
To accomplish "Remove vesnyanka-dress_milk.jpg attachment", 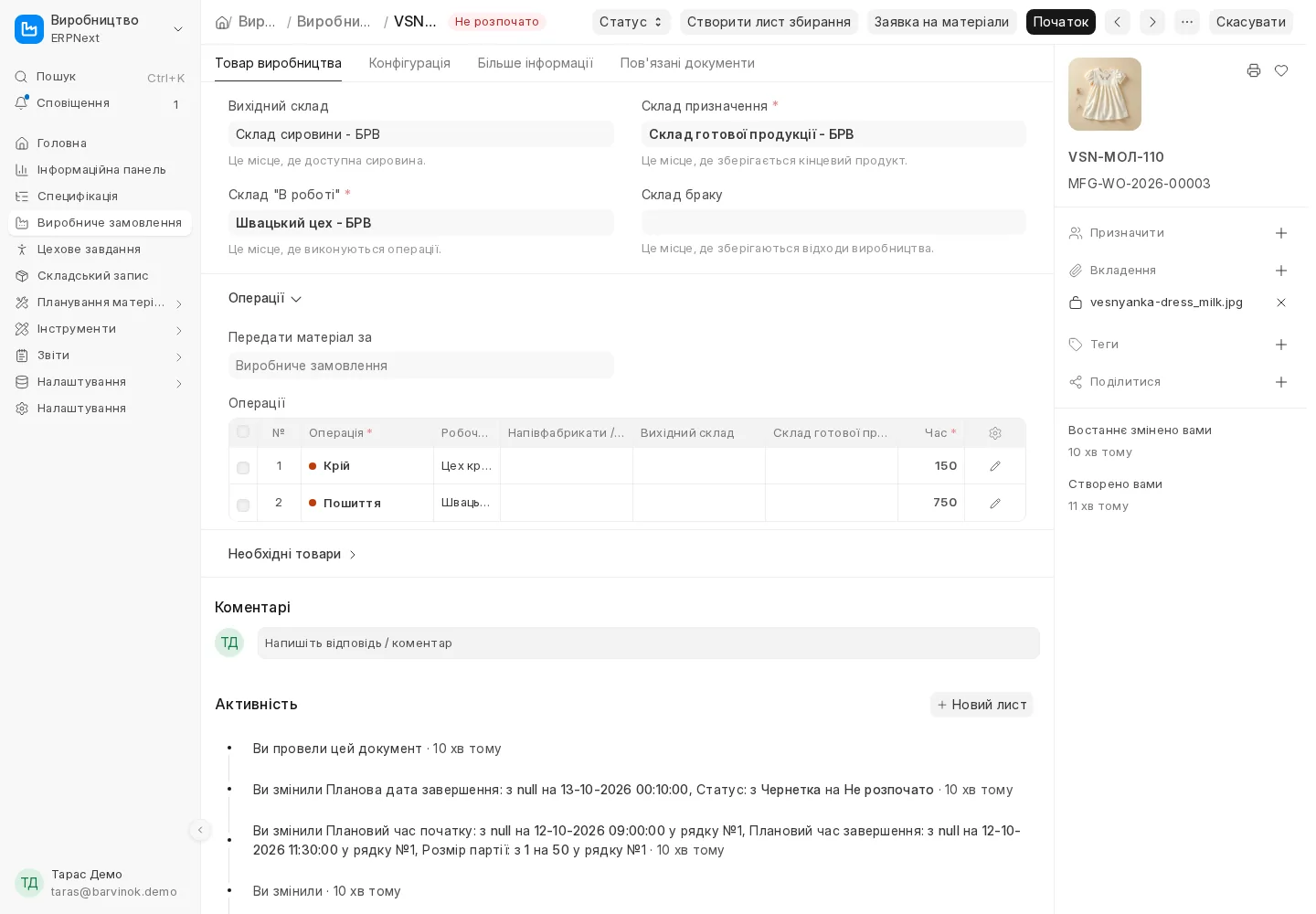I will (1281, 303).
